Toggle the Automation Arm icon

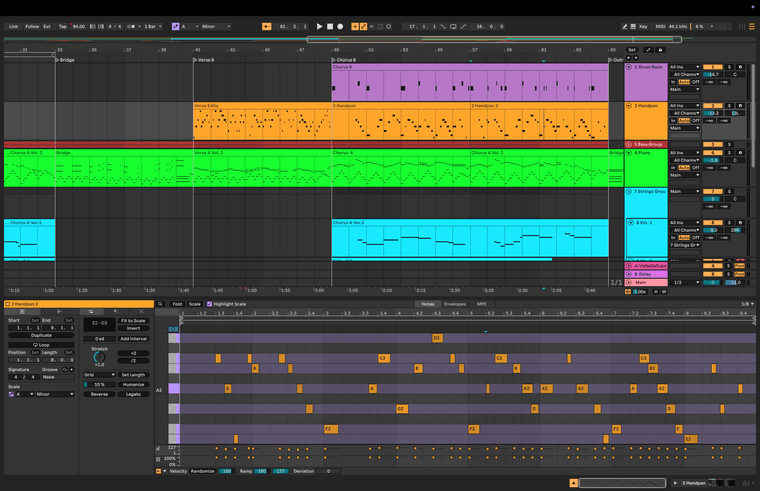point(364,27)
